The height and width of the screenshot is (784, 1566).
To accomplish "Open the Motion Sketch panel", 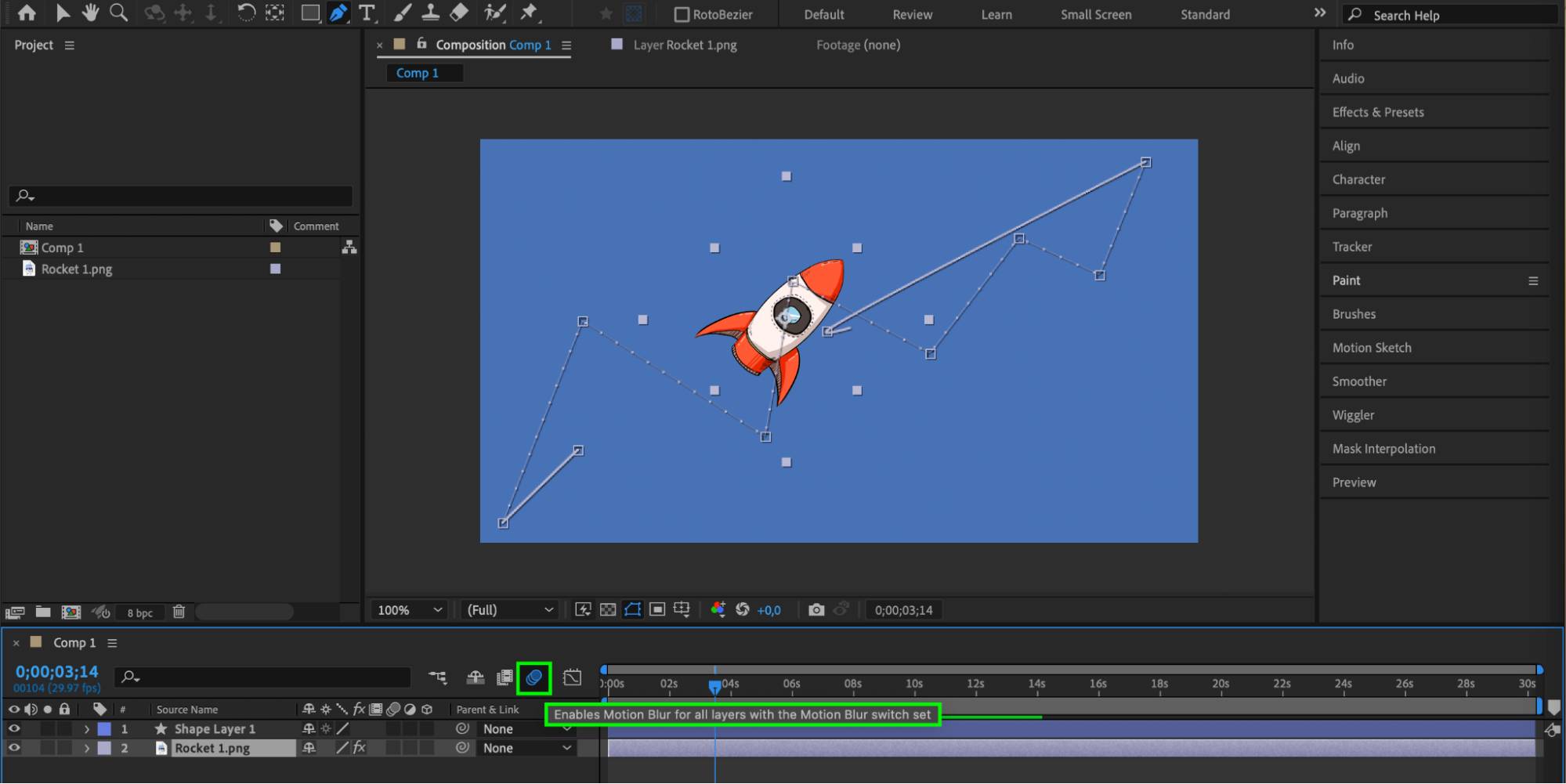I will point(1372,348).
